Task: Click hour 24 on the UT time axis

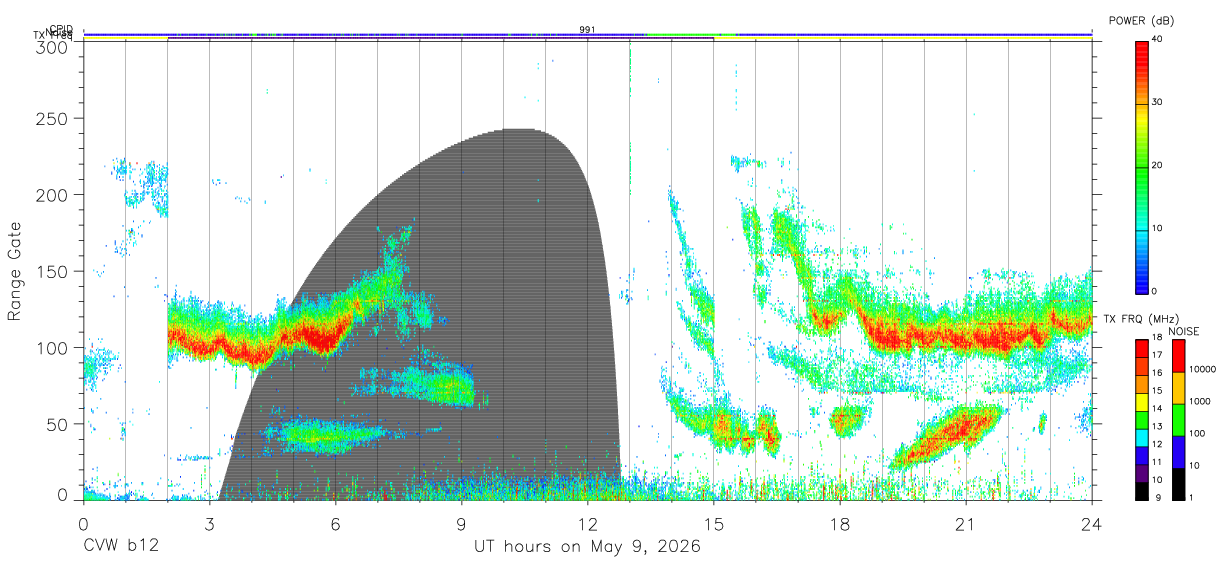Action: [1091, 524]
